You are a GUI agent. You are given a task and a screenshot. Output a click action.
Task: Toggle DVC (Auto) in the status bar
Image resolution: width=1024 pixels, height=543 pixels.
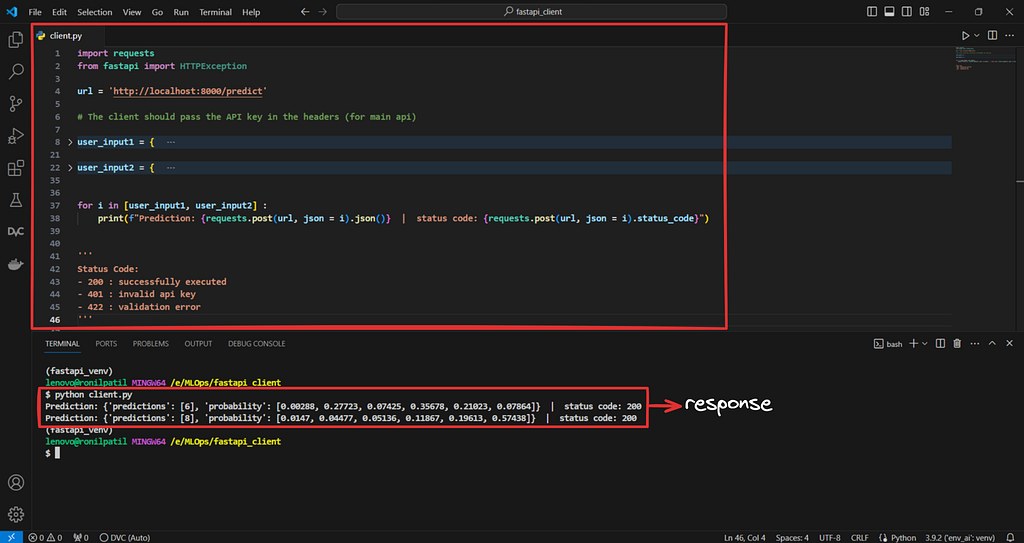(124, 538)
